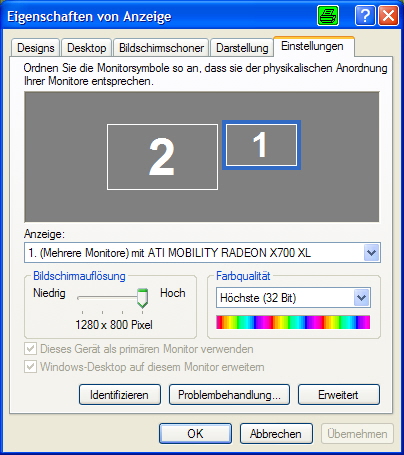Open the Bildschirmschoner tab
This screenshot has height=455, width=404.
[161, 48]
